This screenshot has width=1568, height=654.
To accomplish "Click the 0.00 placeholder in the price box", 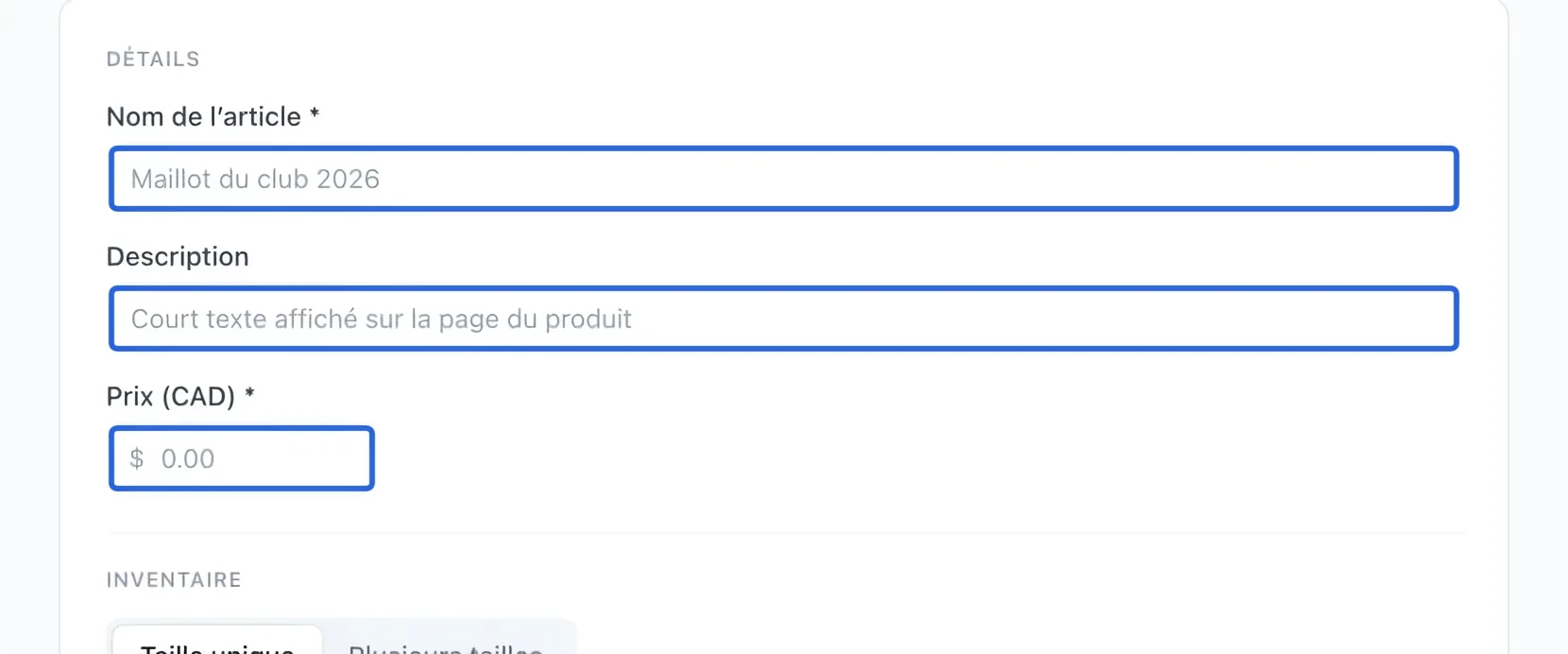I will coord(188,458).
